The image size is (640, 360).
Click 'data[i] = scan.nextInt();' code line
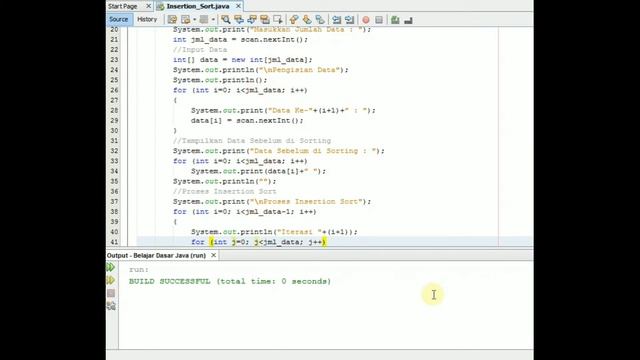click(247, 120)
